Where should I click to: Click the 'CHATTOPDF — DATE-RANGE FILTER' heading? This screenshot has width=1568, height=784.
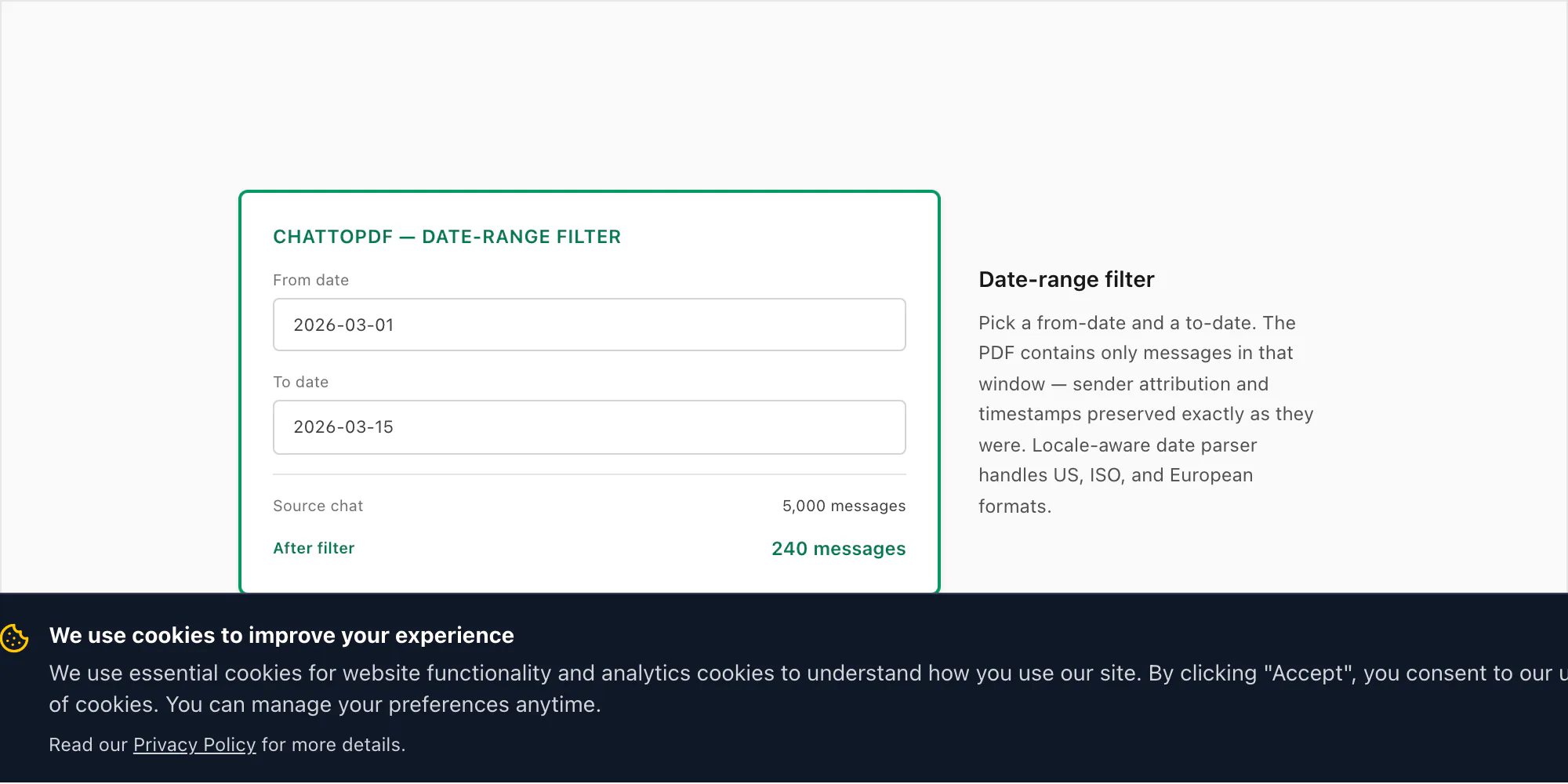[x=447, y=237]
